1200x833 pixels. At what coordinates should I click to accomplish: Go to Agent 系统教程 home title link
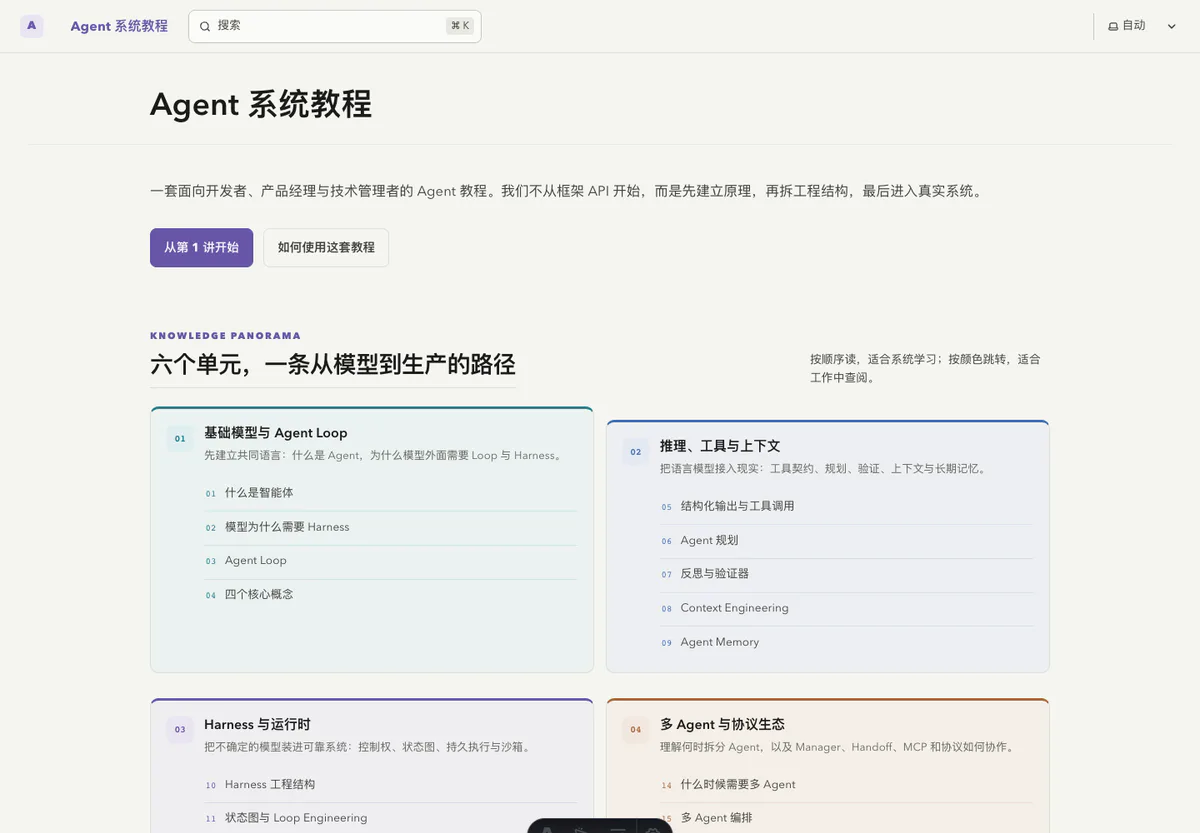tap(119, 26)
